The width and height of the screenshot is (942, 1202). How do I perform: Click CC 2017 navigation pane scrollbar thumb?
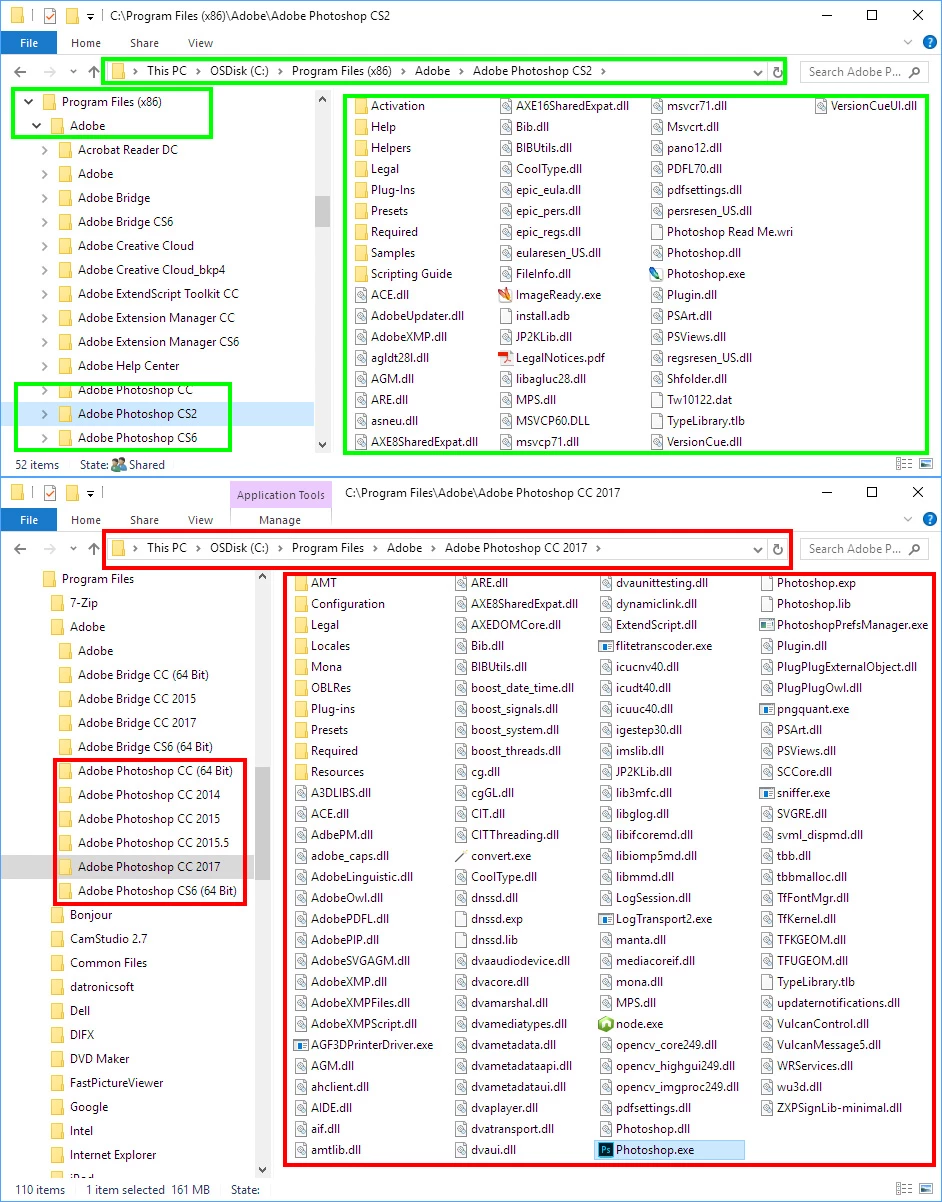[262, 824]
